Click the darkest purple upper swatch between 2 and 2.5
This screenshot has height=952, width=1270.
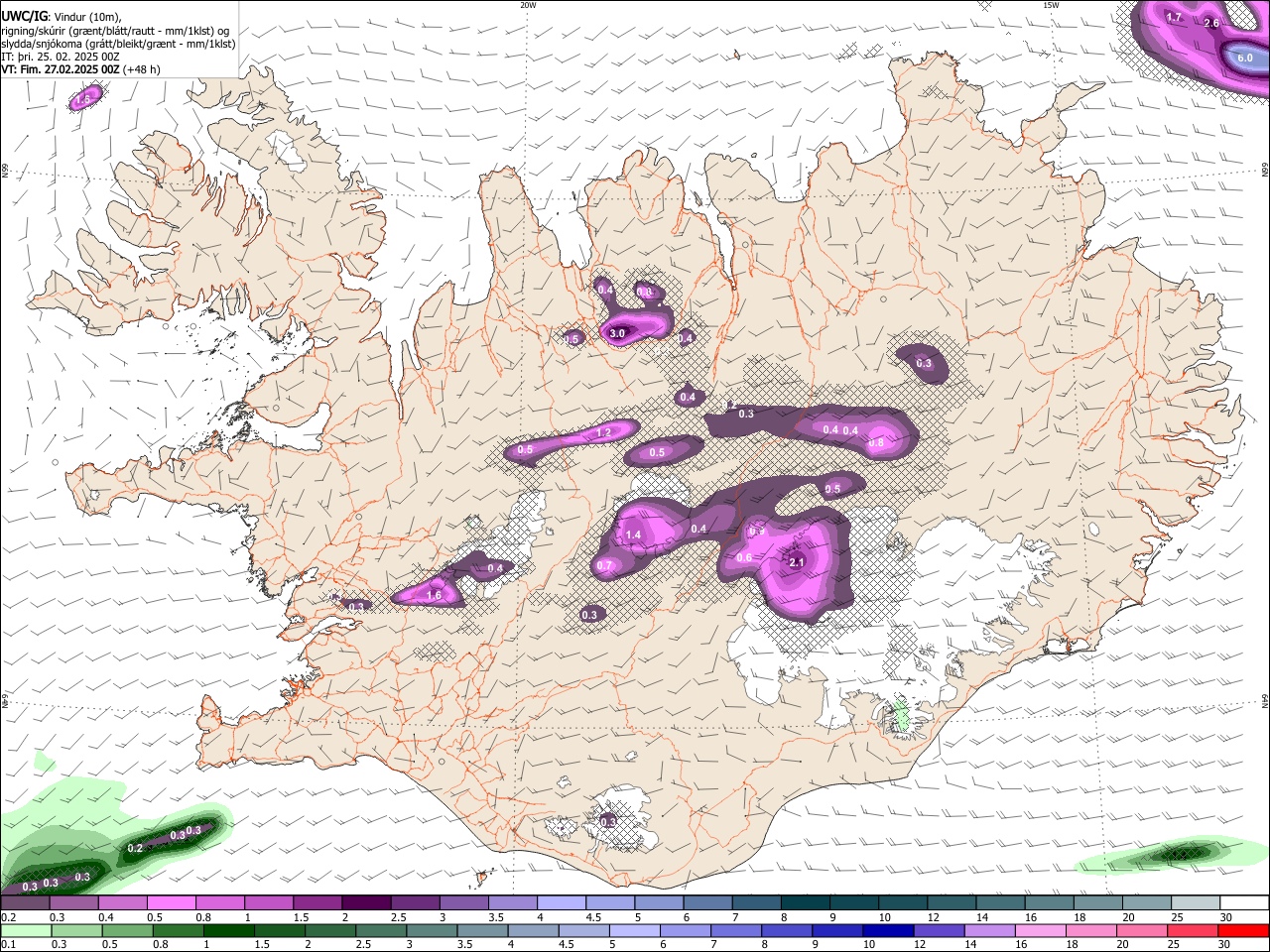(x=366, y=903)
